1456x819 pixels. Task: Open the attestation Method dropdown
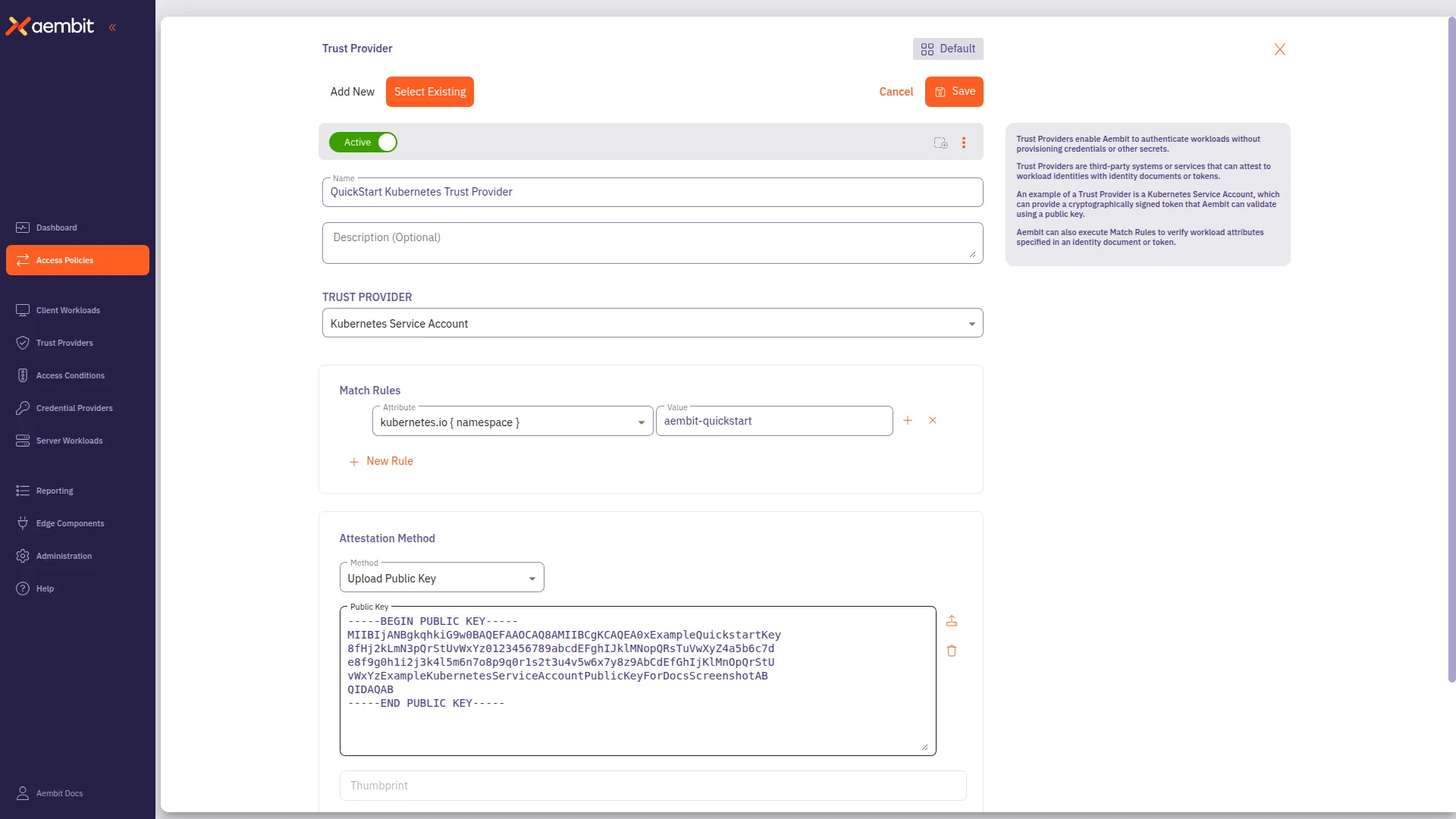coord(441,578)
